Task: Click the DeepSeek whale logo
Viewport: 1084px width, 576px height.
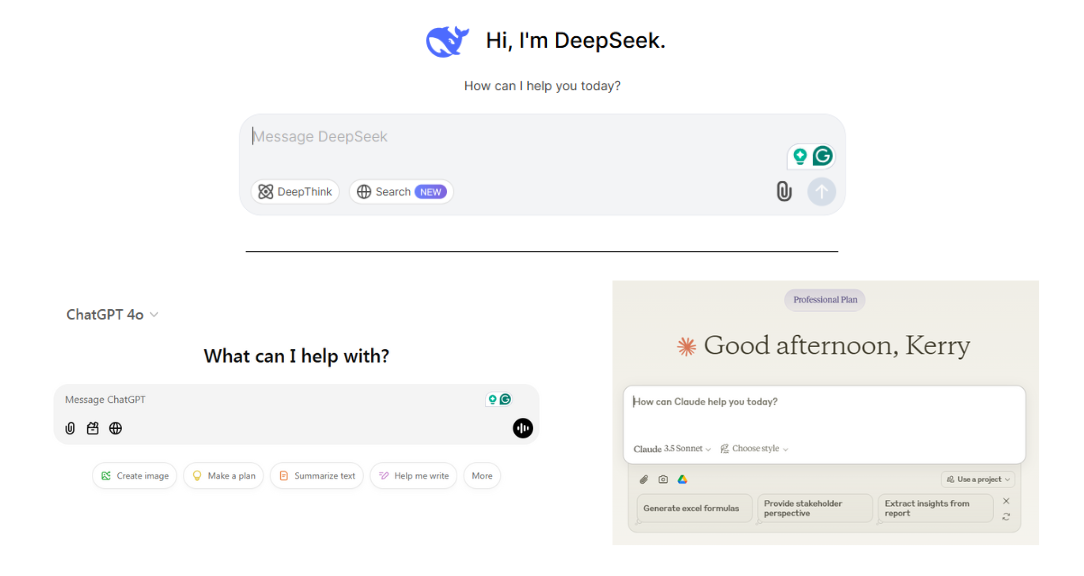Action: [447, 40]
